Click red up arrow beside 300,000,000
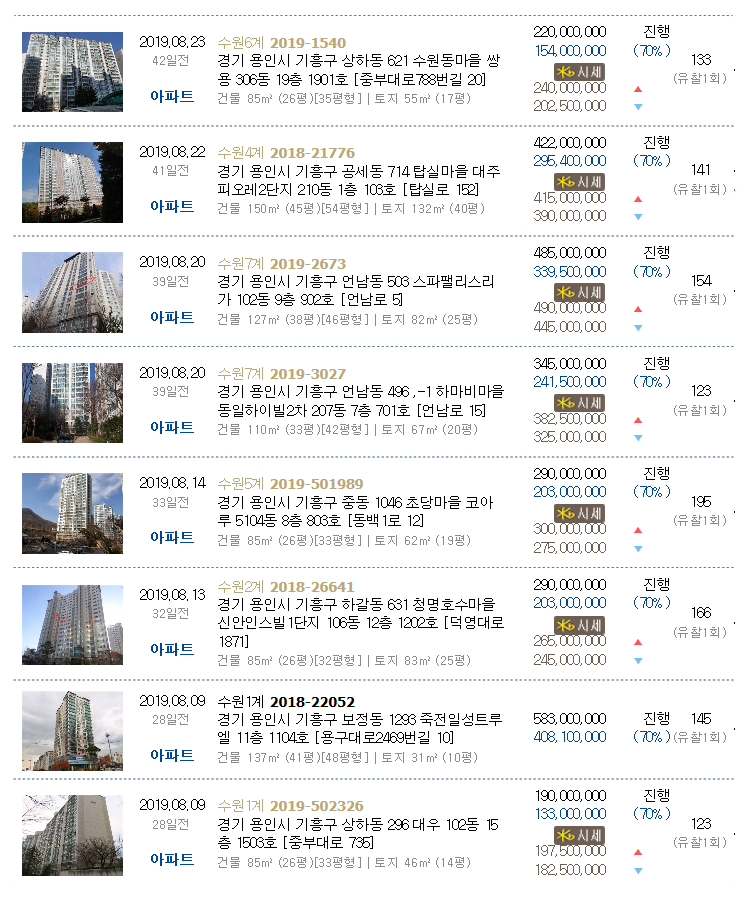Viewport: 747px width, 901px height. tap(638, 530)
